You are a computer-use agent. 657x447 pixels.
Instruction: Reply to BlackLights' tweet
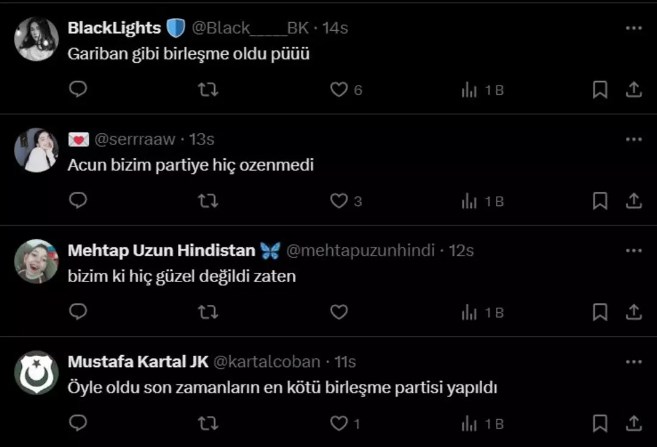point(78,90)
